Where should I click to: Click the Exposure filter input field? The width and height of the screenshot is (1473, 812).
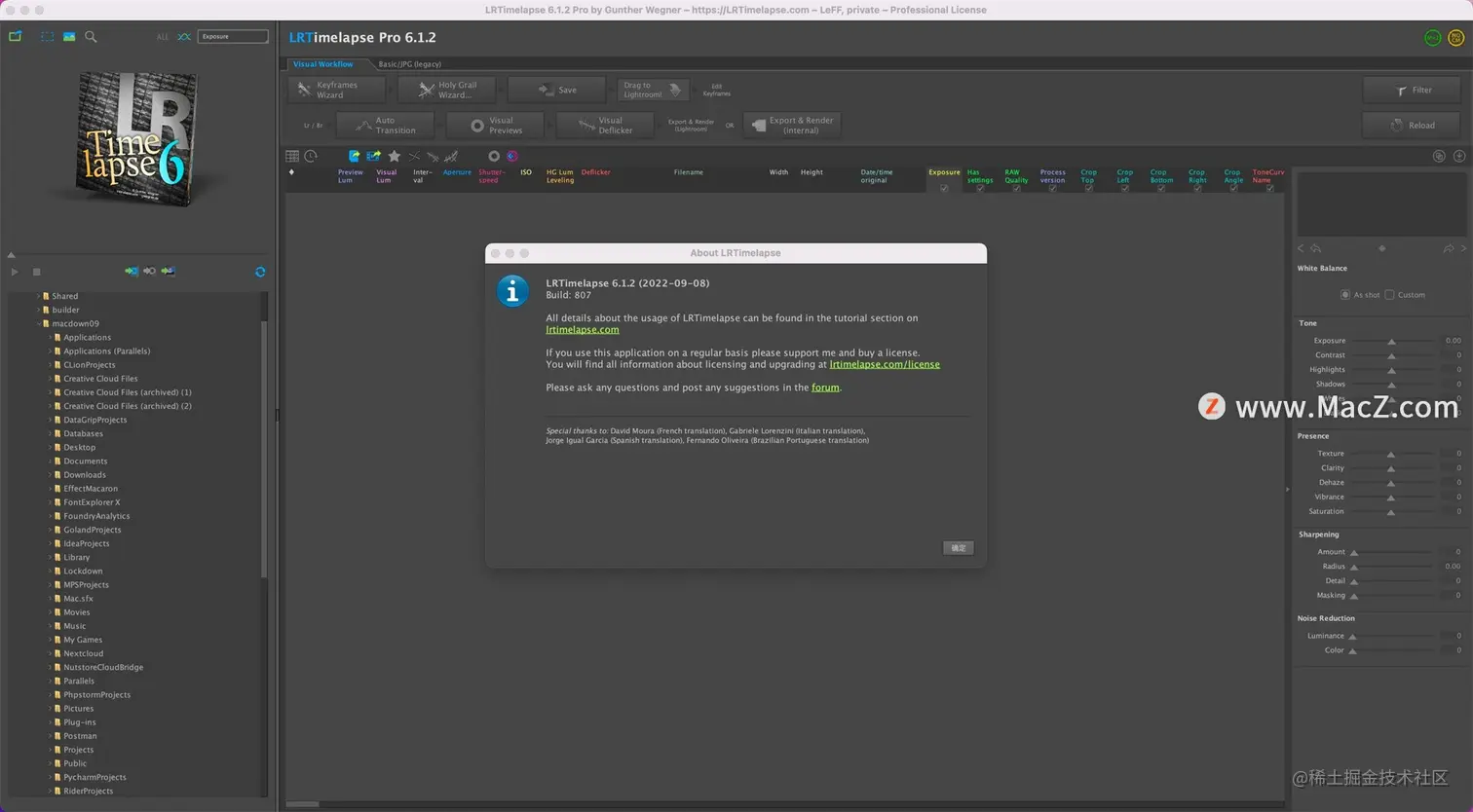click(x=233, y=36)
